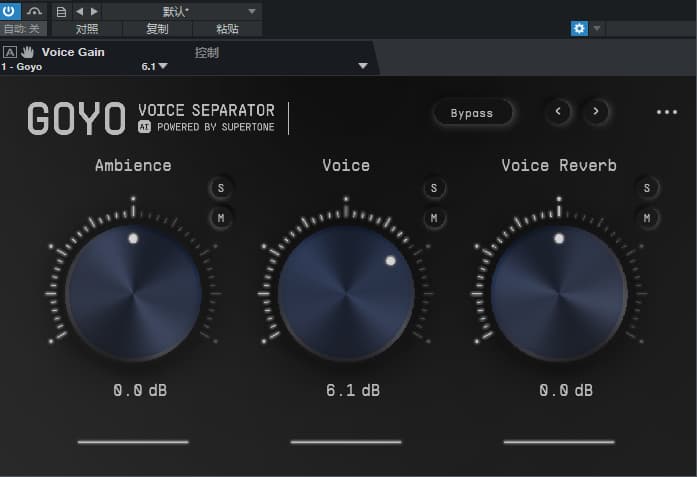
Task: Click the AI badge next to Powered by Supertone
Action: (x=144, y=127)
